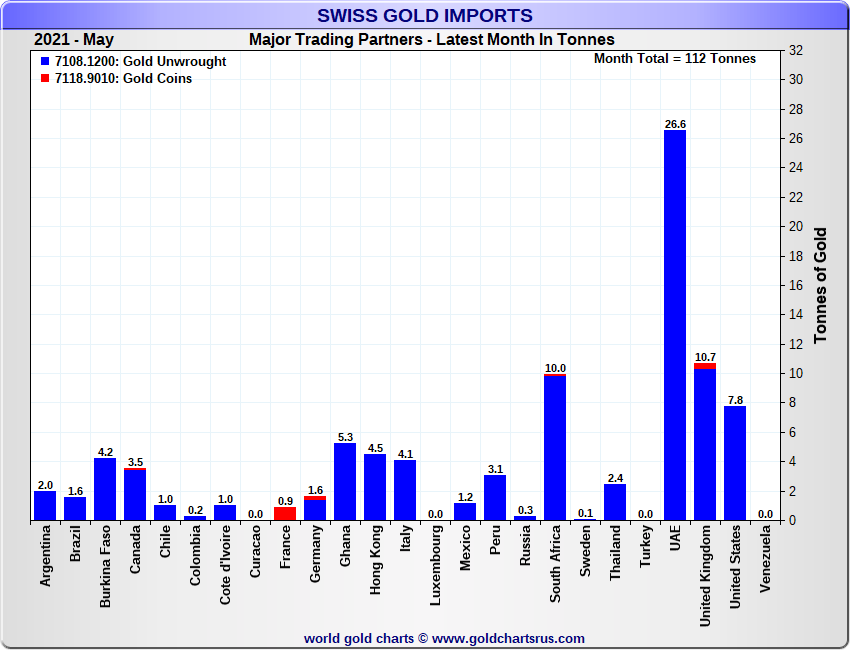The width and height of the screenshot is (850, 650).
Task: Click the SWISS GOLD IMPORTS title
Action: pyautogui.click(x=425, y=15)
